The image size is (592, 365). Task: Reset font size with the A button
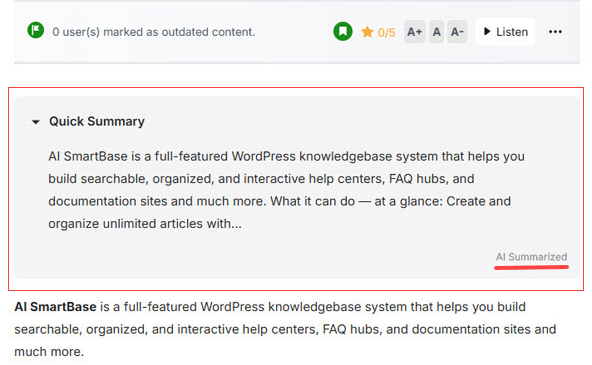click(436, 32)
